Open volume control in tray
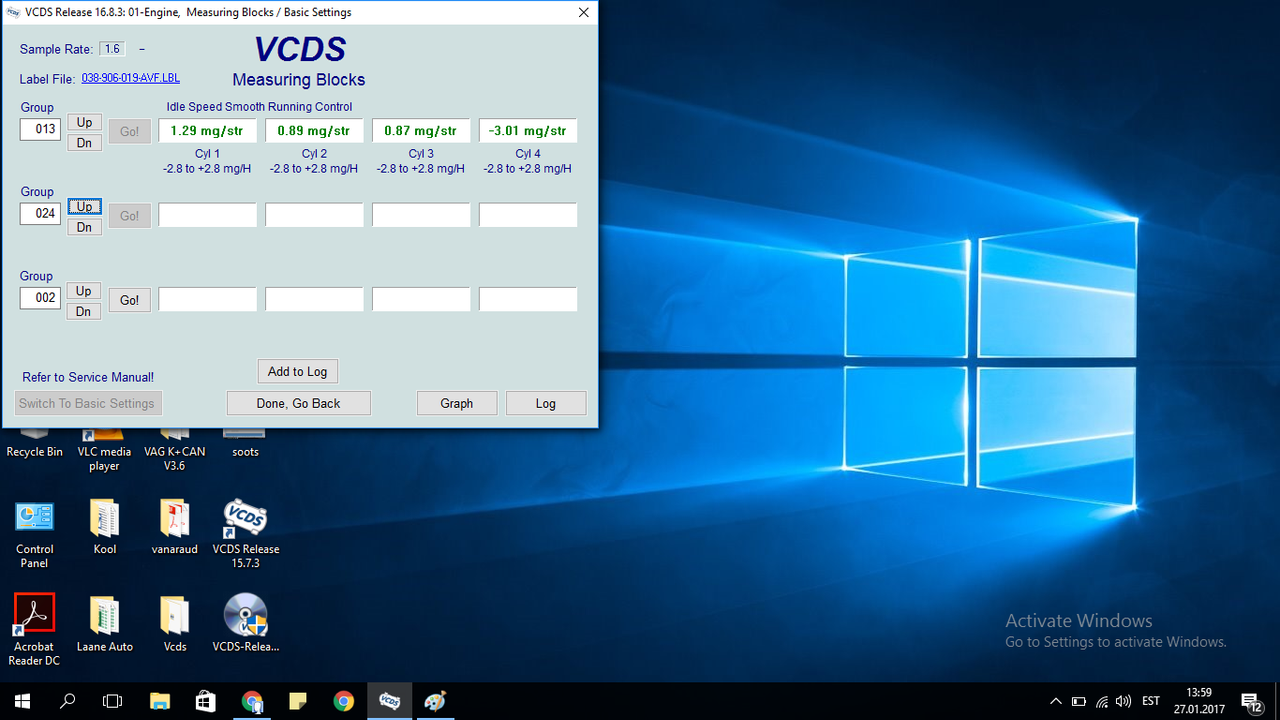Screen dimensions: 1280x720 (1124, 701)
